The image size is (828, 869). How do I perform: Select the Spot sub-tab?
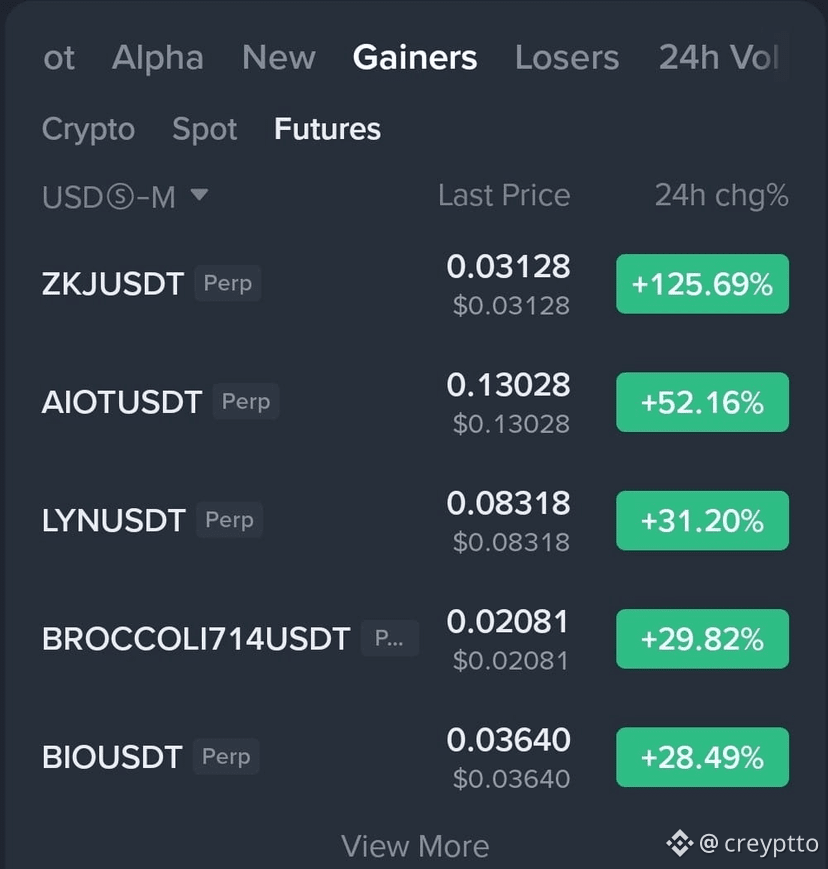click(x=205, y=130)
